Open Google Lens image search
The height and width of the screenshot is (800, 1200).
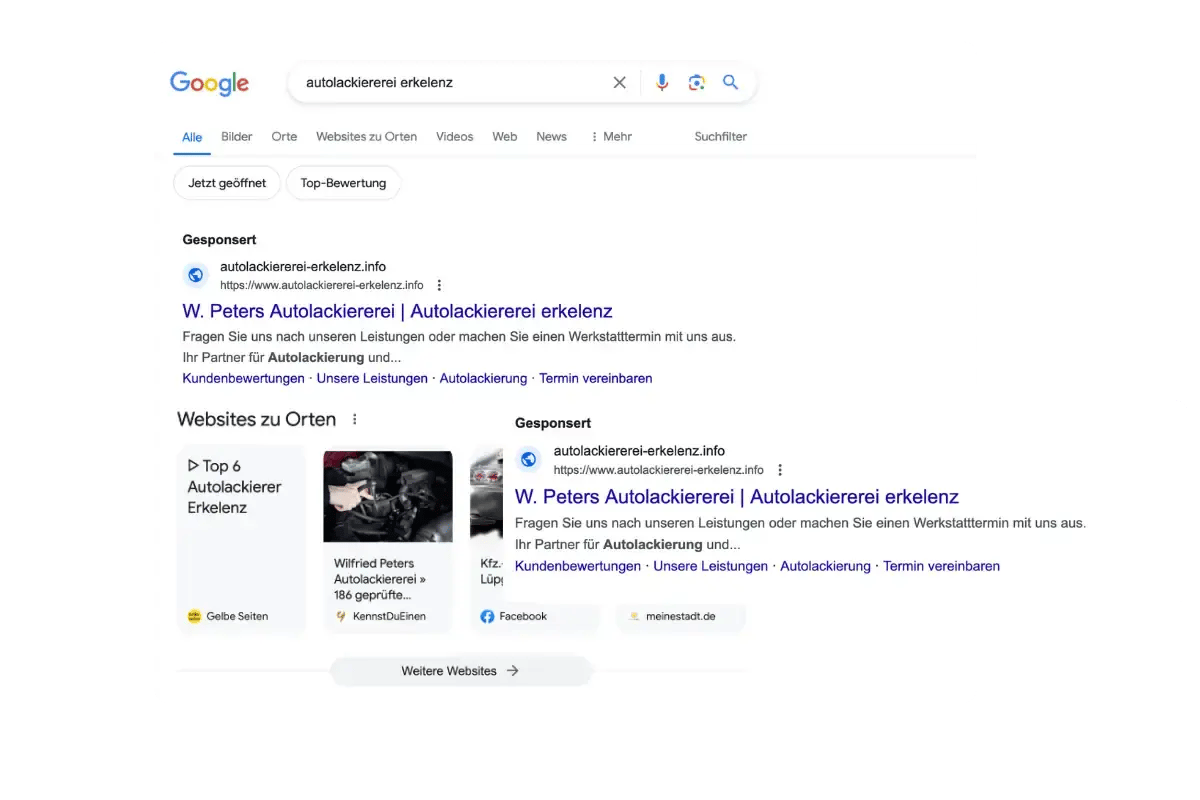697,83
